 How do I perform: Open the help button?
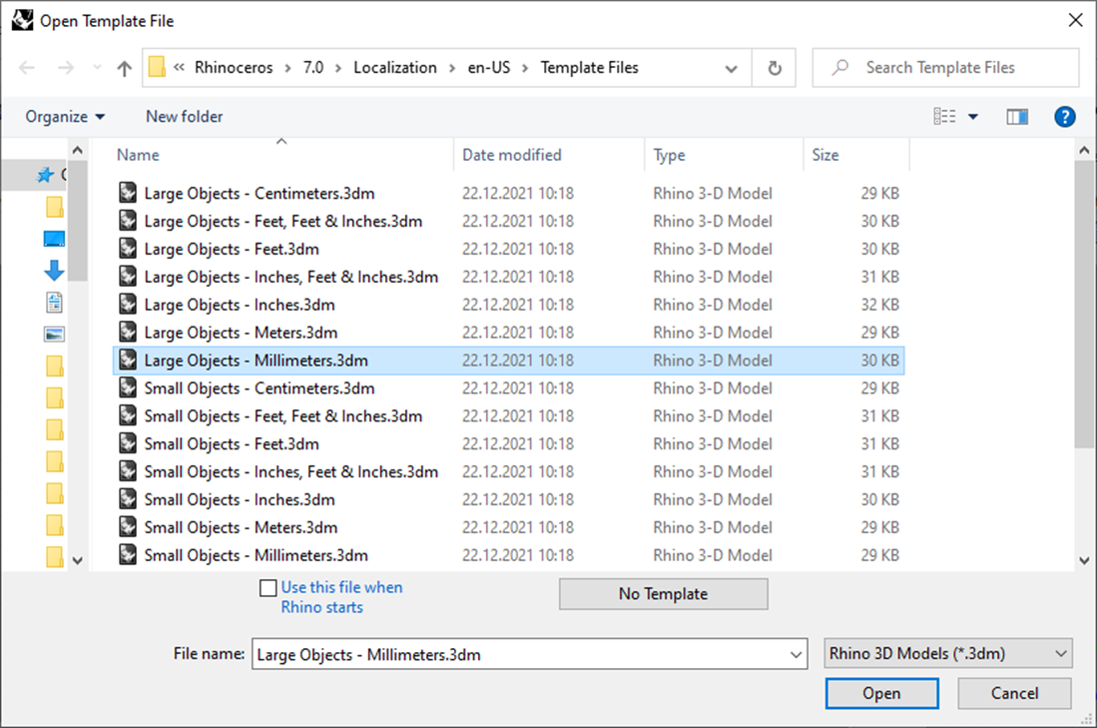(x=1065, y=117)
